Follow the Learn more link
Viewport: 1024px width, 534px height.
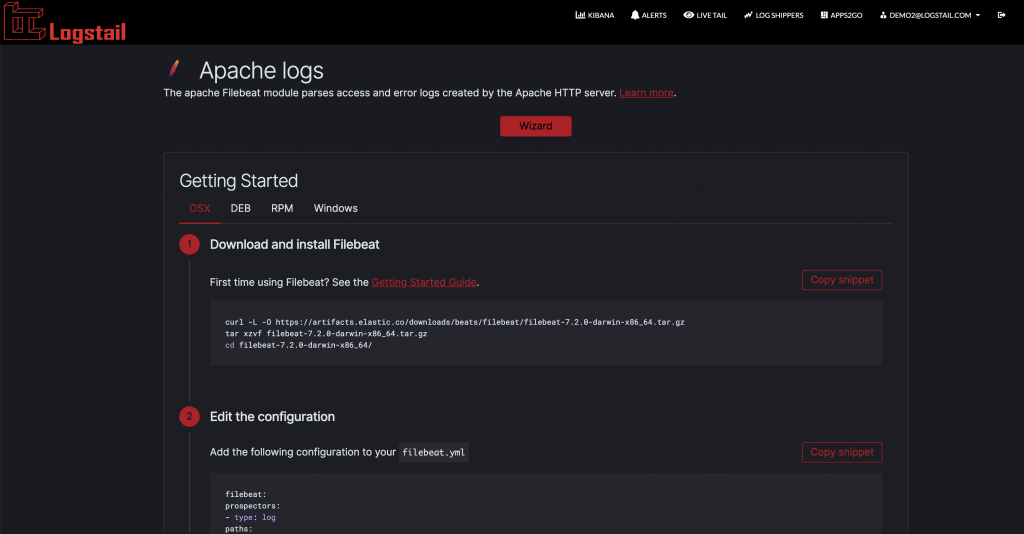646,93
